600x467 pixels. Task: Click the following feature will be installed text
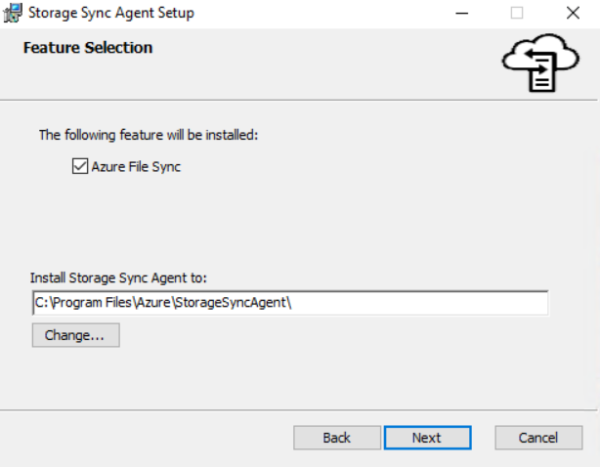pos(148,135)
